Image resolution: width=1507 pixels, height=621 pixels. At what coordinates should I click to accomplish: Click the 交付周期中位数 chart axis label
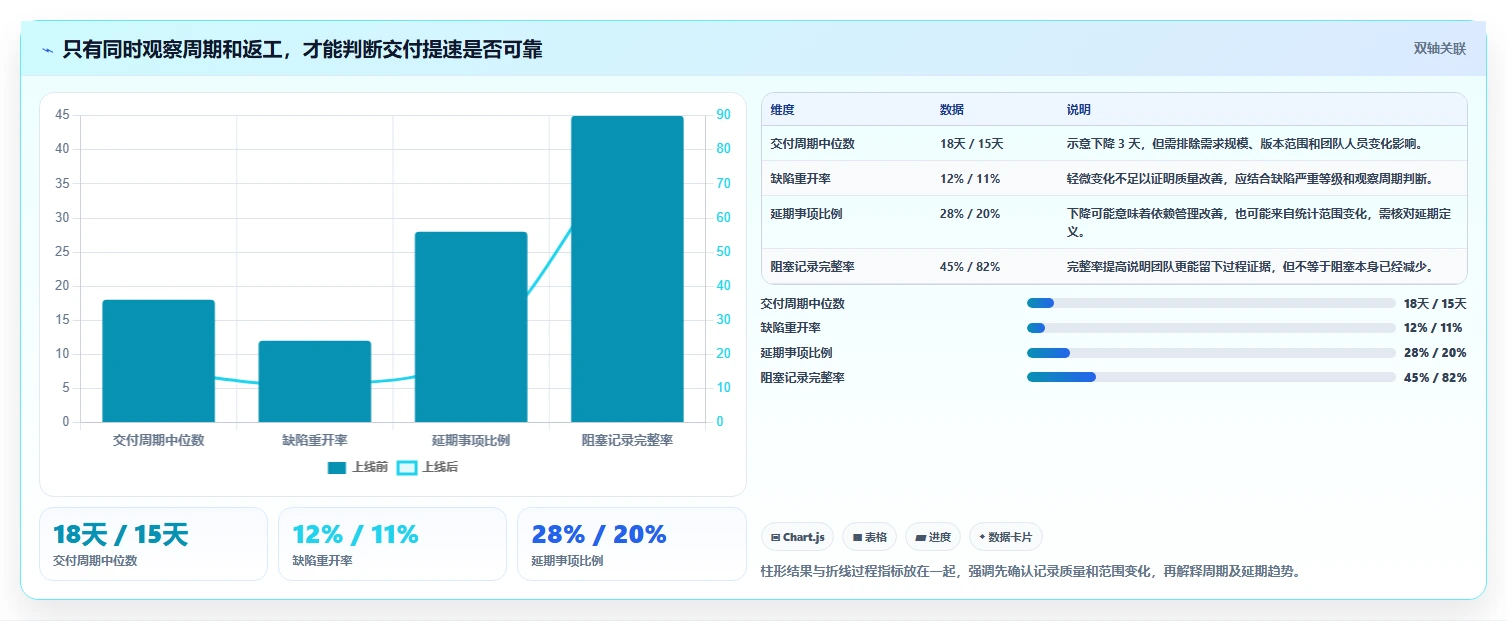[x=158, y=440]
